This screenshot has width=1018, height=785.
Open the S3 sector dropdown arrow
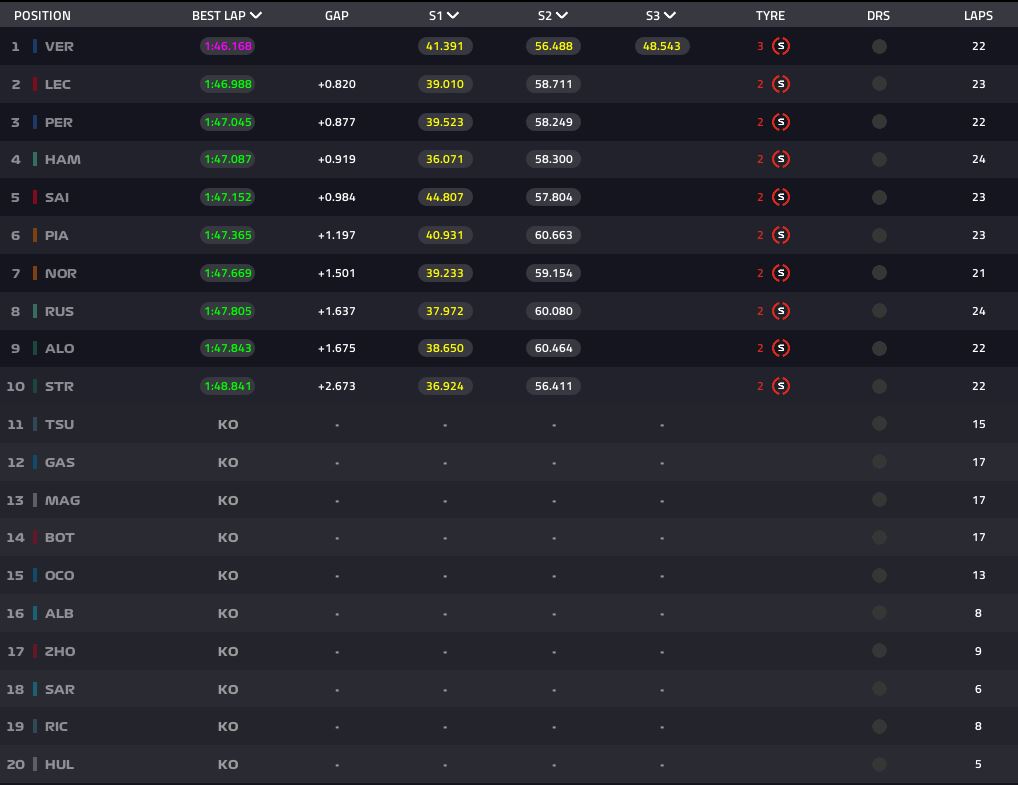point(670,16)
